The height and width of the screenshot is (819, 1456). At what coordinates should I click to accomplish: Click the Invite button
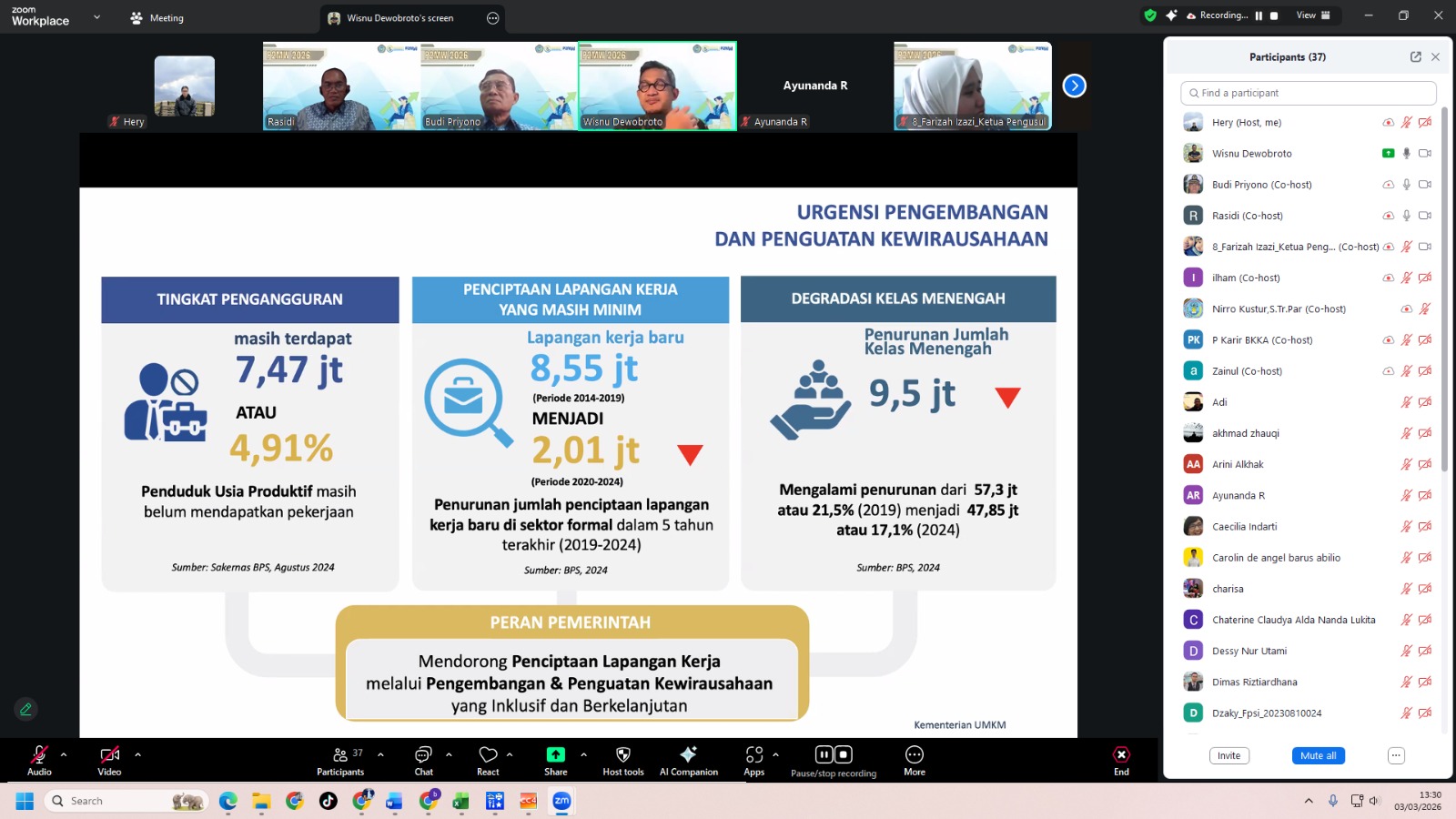click(x=1228, y=756)
